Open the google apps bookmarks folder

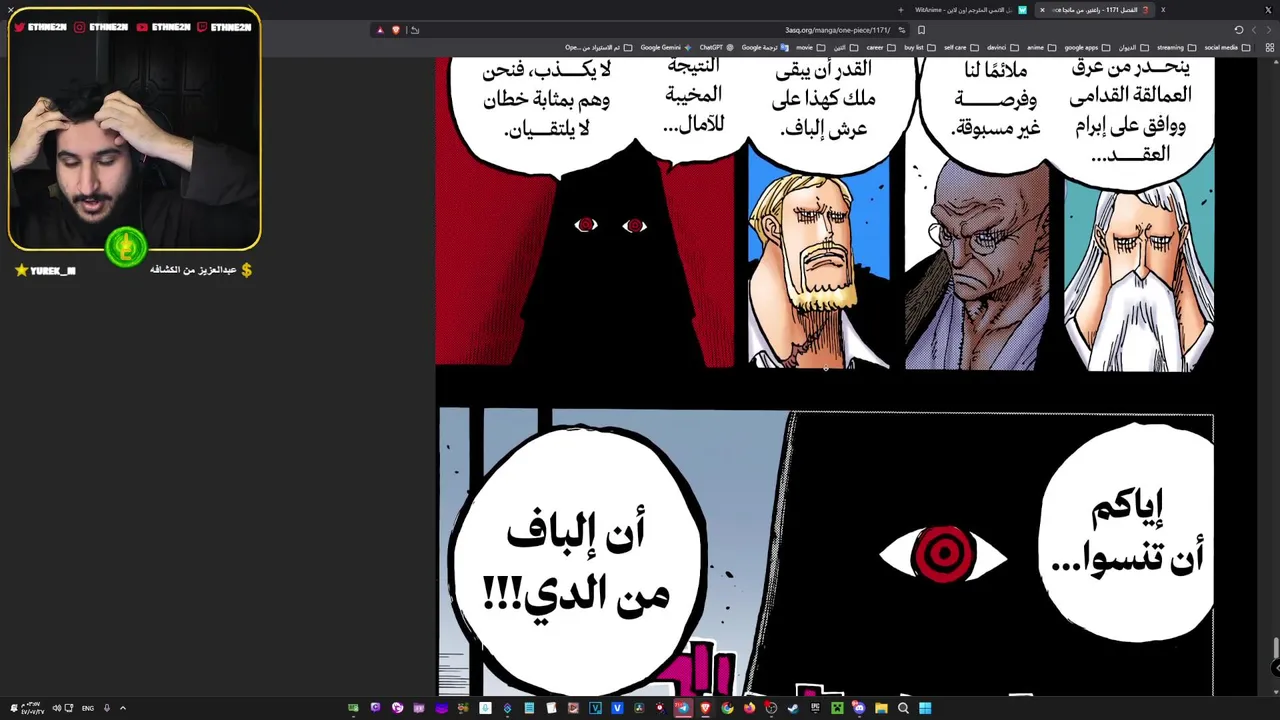[x=1086, y=48]
